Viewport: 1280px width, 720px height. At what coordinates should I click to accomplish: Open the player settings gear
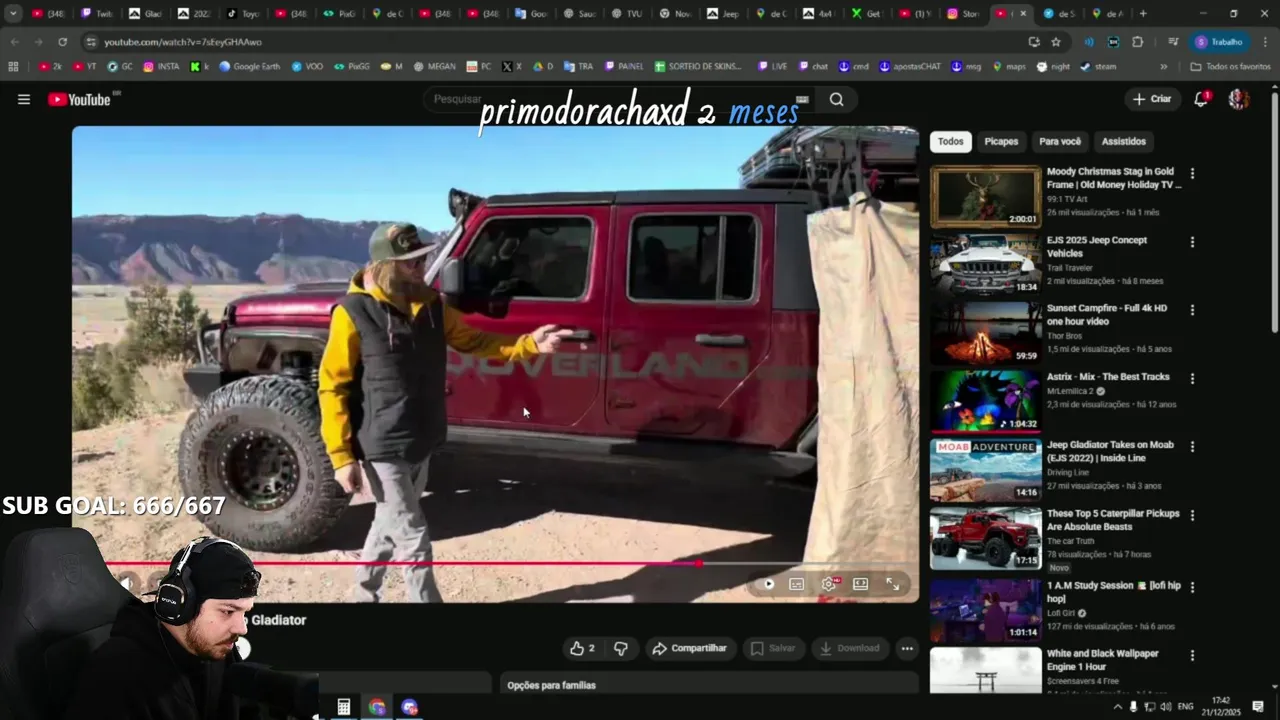point(829,584)
